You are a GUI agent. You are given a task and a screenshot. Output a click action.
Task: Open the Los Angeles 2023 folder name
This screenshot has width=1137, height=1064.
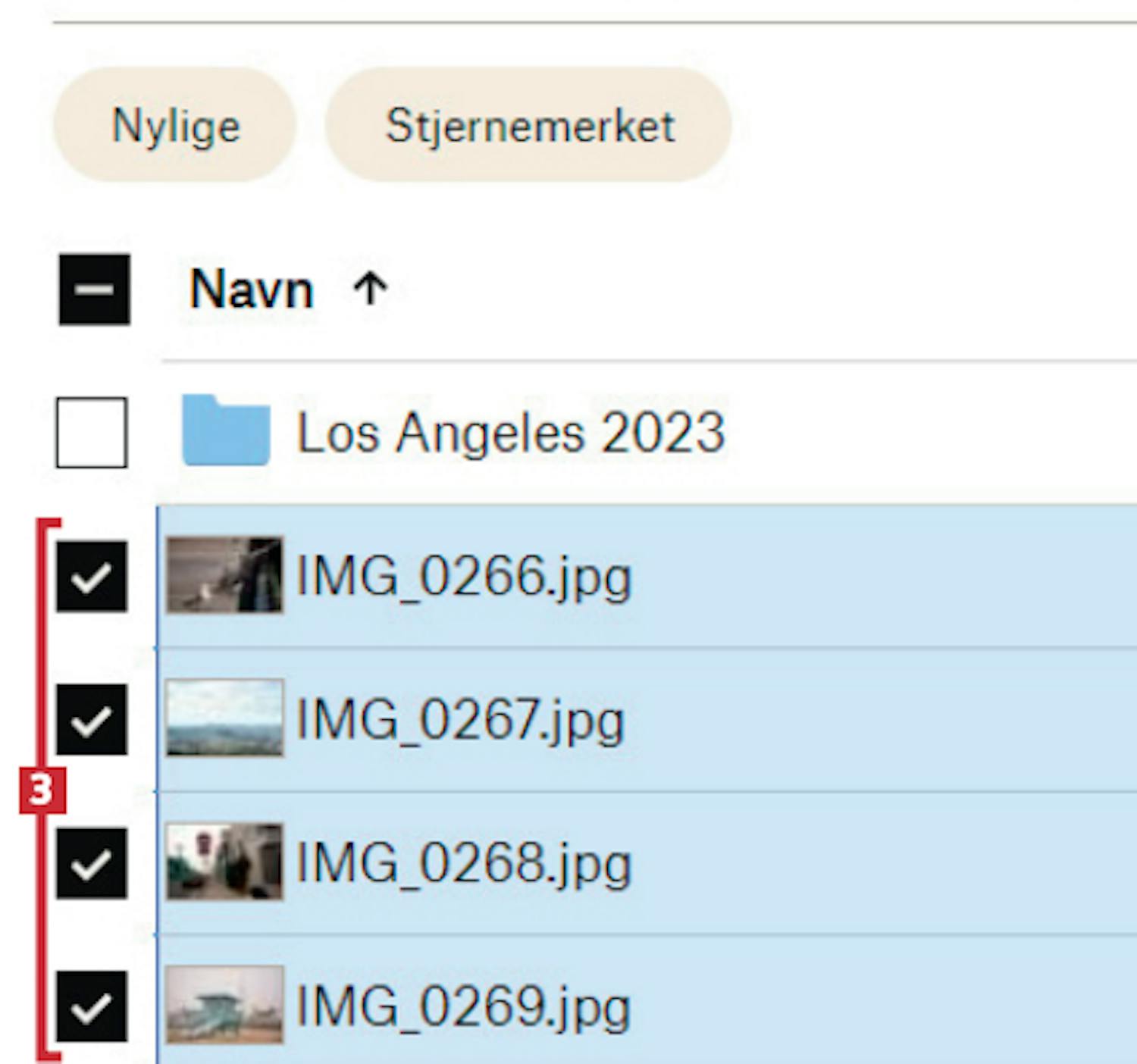click(510, 432)
